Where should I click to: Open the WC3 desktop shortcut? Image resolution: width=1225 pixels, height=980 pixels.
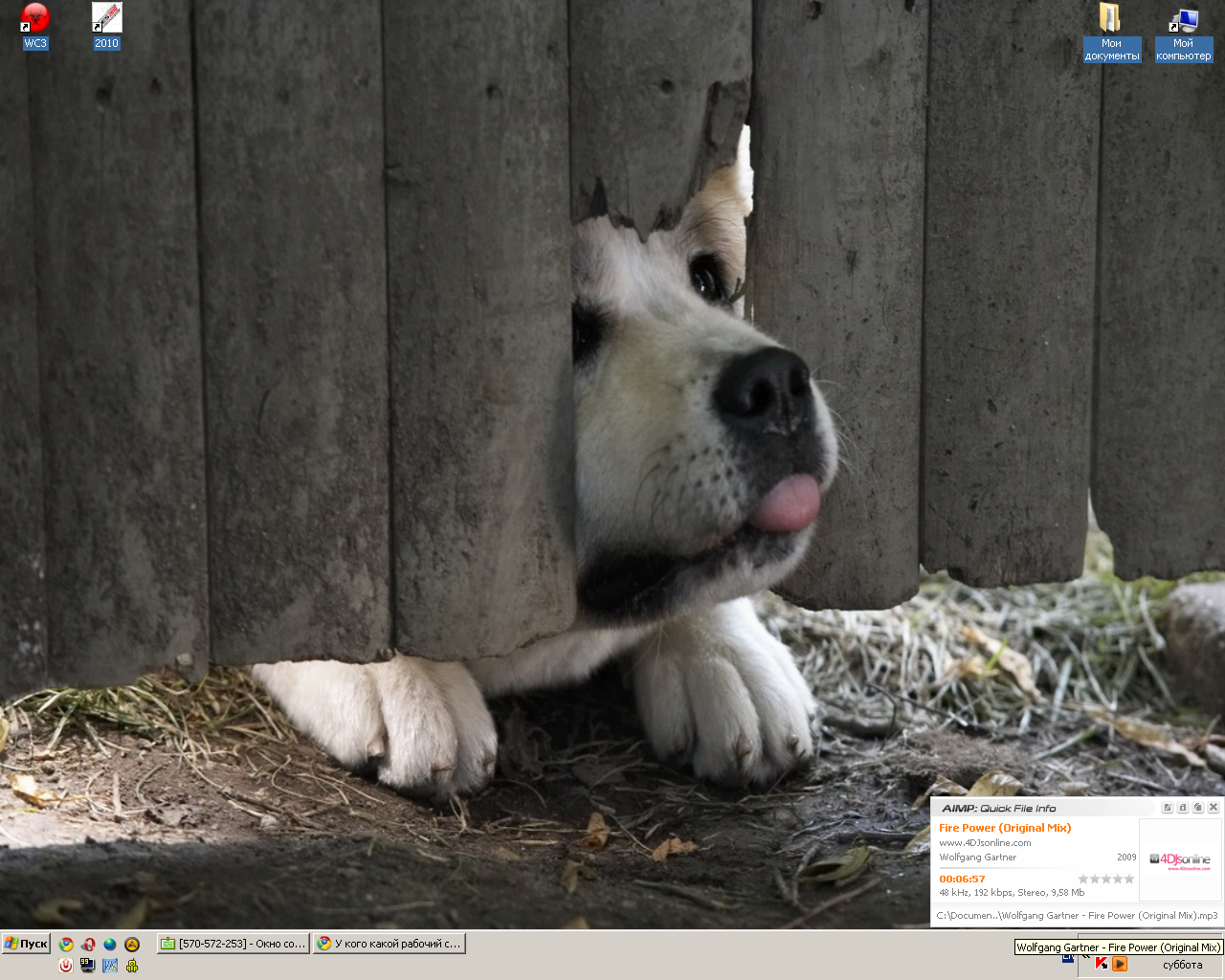(x=34, y=18)
